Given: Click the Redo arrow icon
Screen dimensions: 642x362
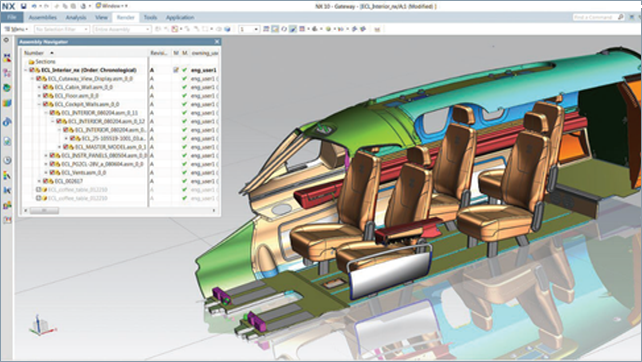Looking at the screenshot, I should [45, 6].
